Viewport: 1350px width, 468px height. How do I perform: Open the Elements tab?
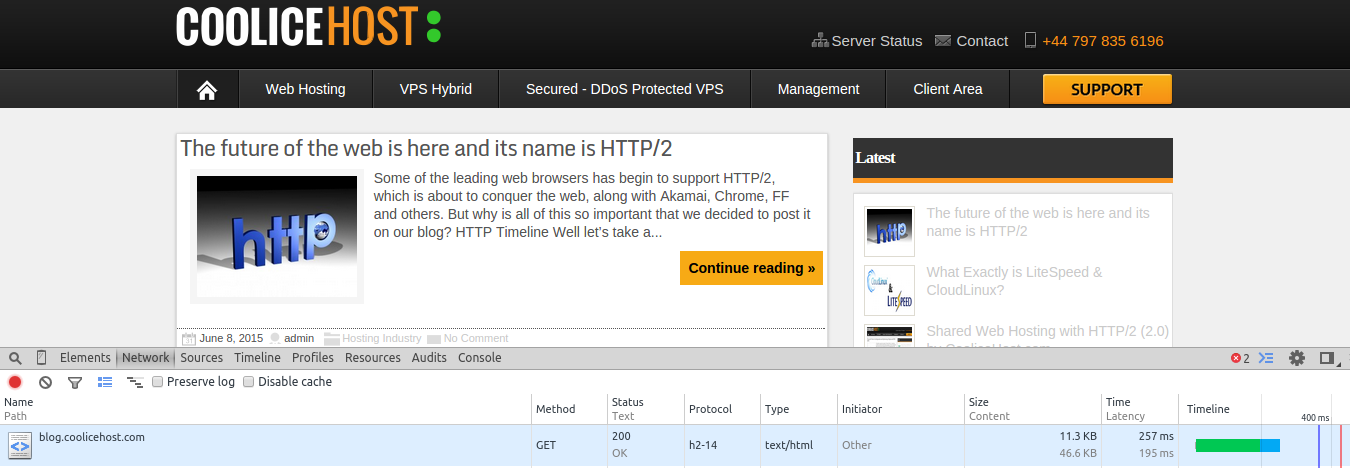(85, 358)
